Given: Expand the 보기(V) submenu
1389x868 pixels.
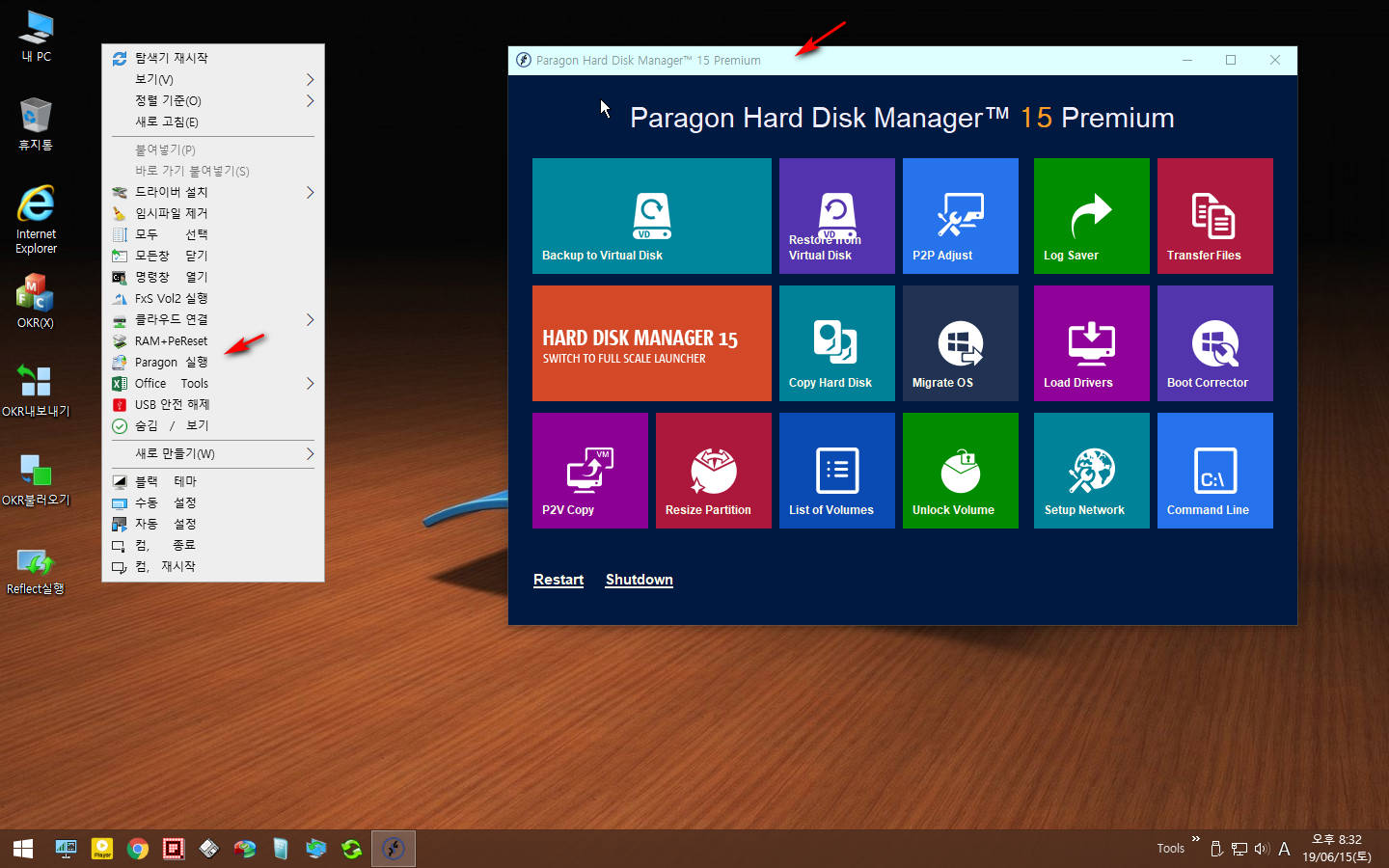Looking at the screenshot, I should click(213, 79).
